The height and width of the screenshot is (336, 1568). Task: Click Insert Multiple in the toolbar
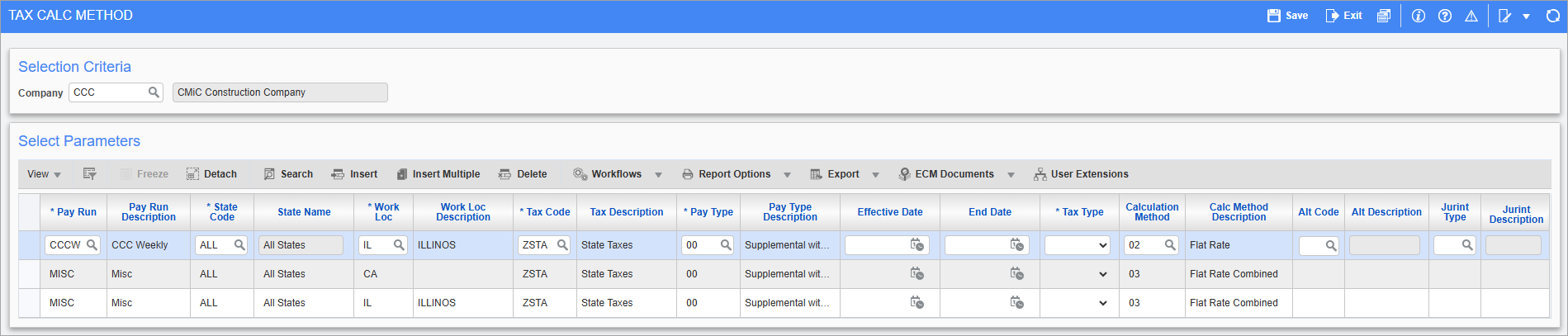(x=438, y=174)
